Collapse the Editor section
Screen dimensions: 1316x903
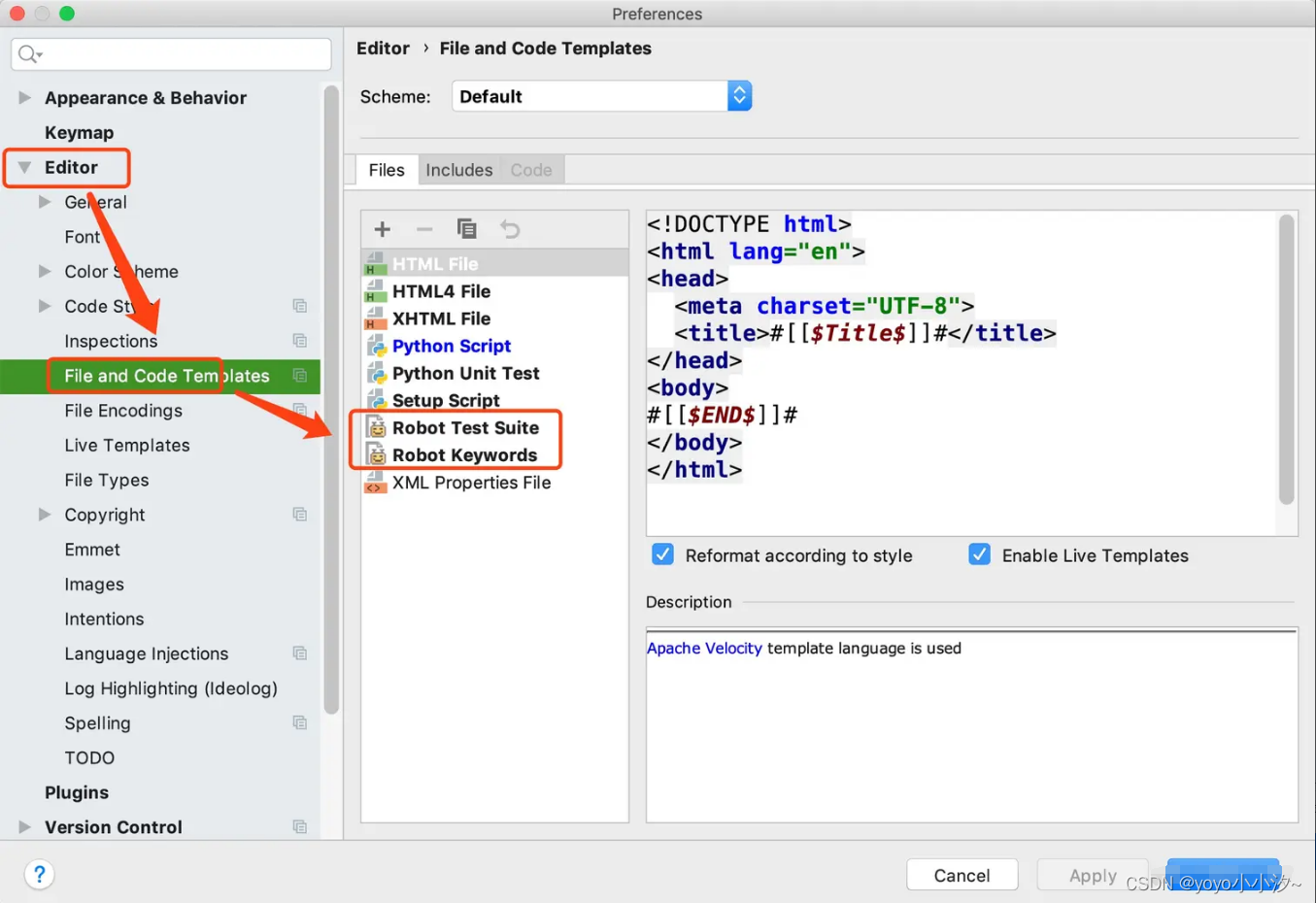point(24,166)
